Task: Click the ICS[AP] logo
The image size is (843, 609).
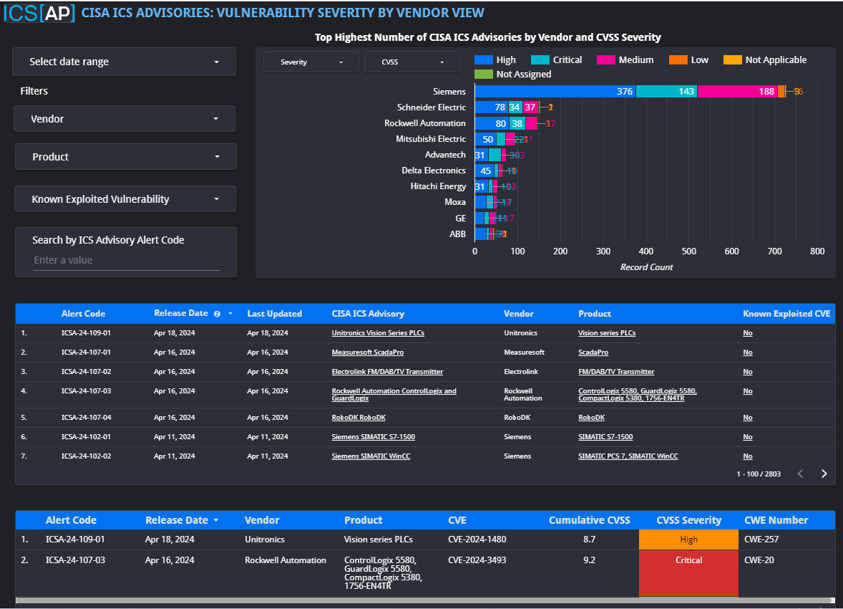Action: tap(39, 12)
